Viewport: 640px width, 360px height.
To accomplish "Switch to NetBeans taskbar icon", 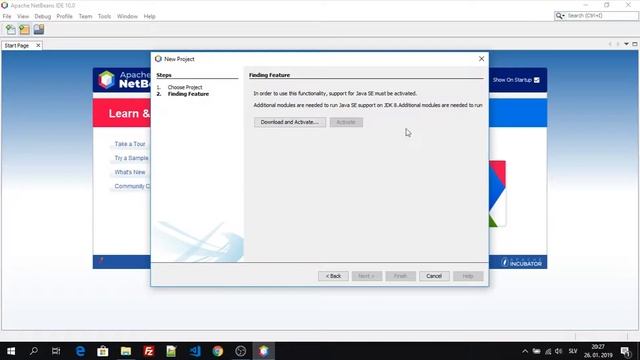I will [x=264, y=351].
